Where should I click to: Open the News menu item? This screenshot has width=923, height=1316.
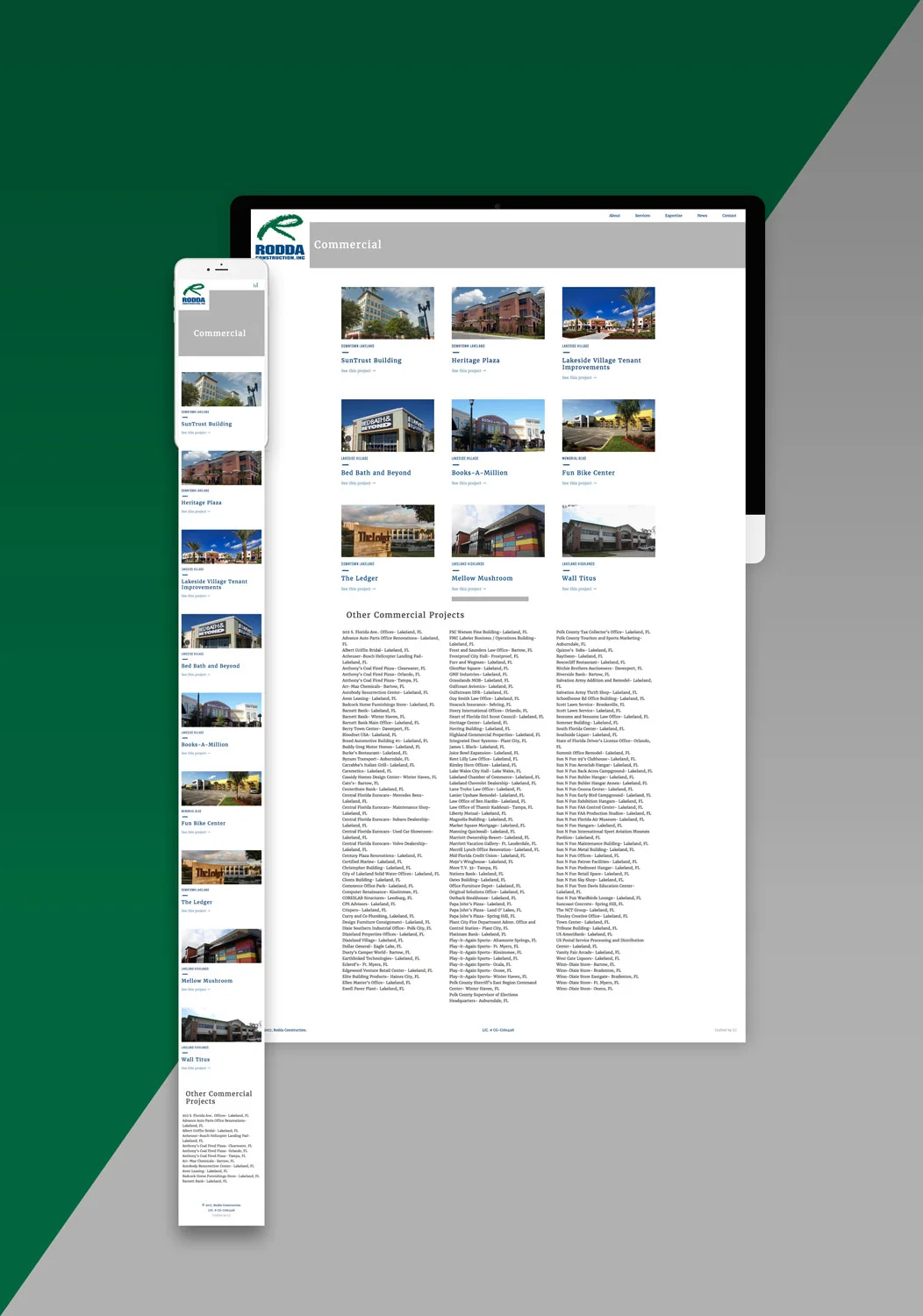point(702,216)
